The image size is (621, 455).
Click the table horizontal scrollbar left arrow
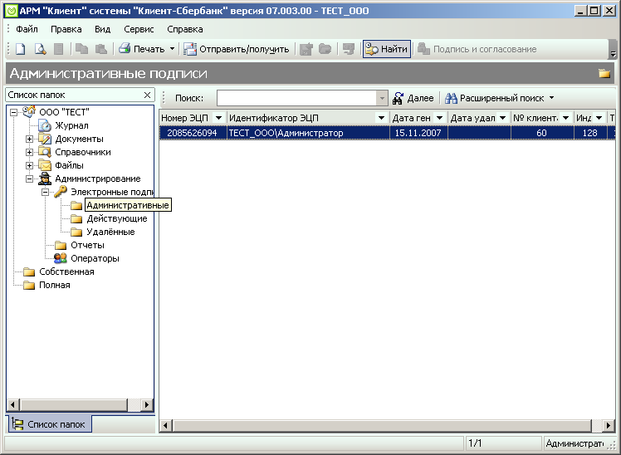point(166,426)
